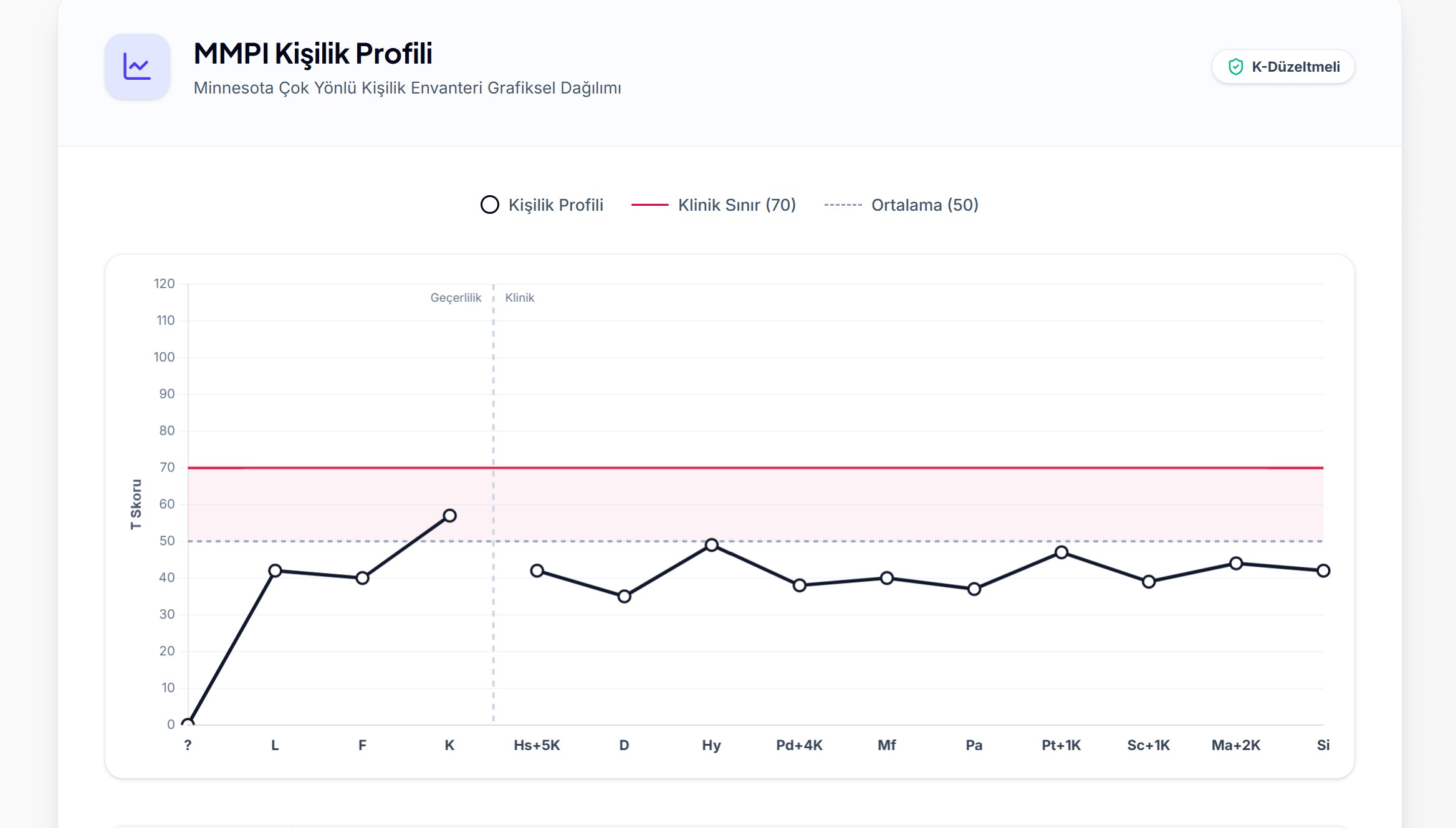Click the L scale data point
This screenshot has height=828, width=1456.
coord(275,570)
